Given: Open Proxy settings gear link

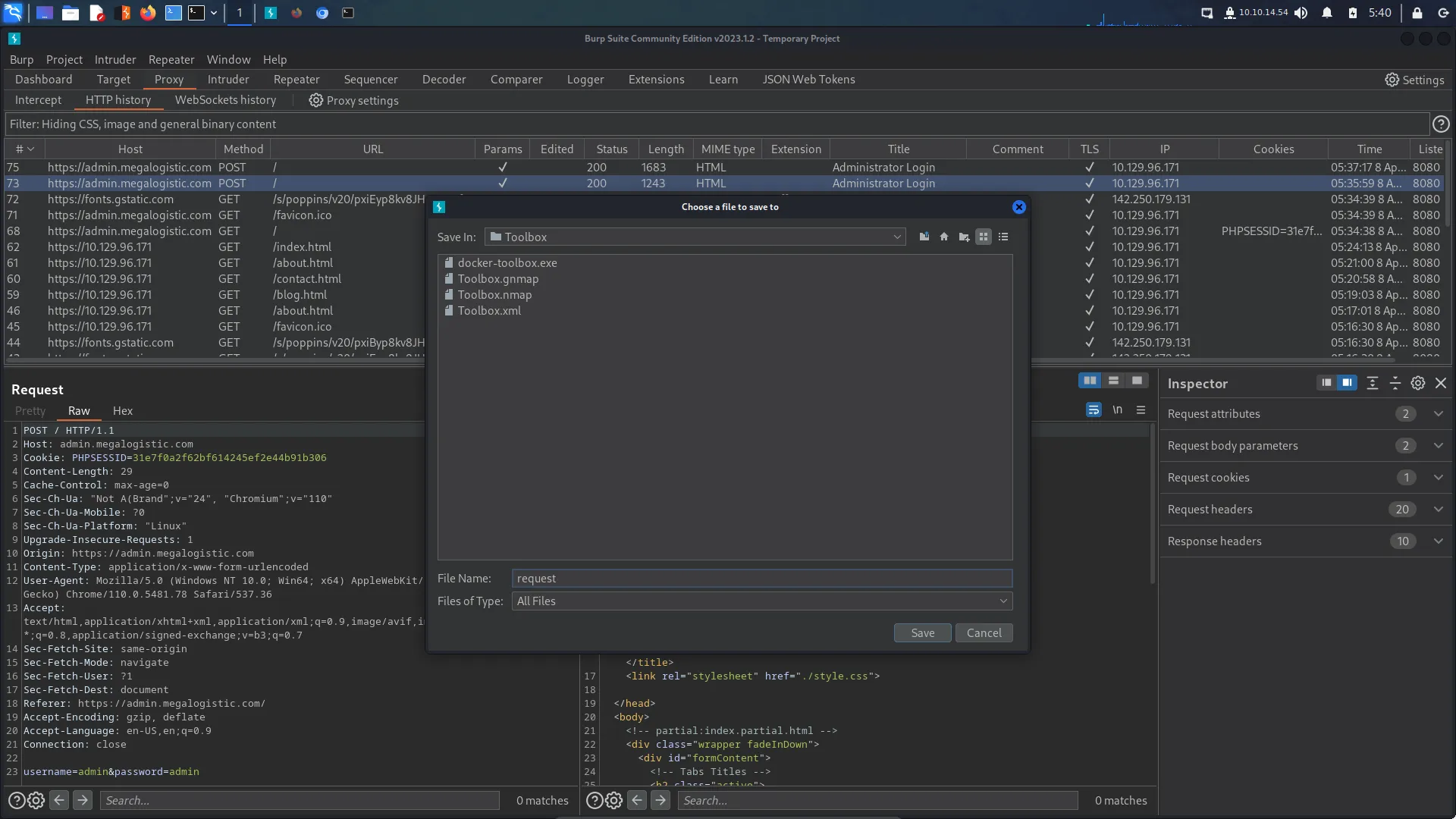Looking at the screenshot, I should coord(353,100).
